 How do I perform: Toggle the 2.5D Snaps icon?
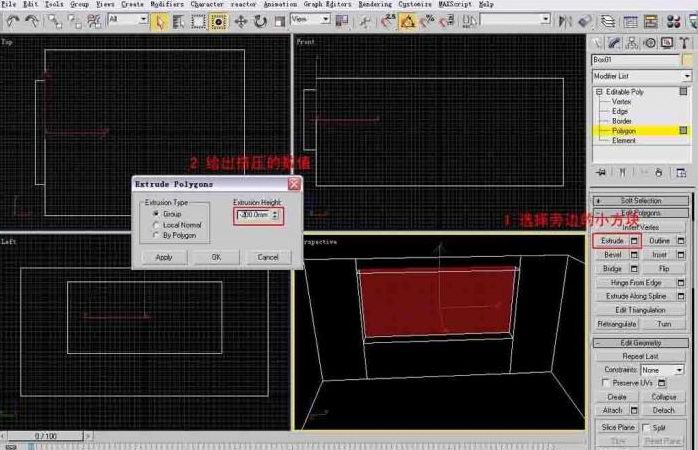click(388, 21)
